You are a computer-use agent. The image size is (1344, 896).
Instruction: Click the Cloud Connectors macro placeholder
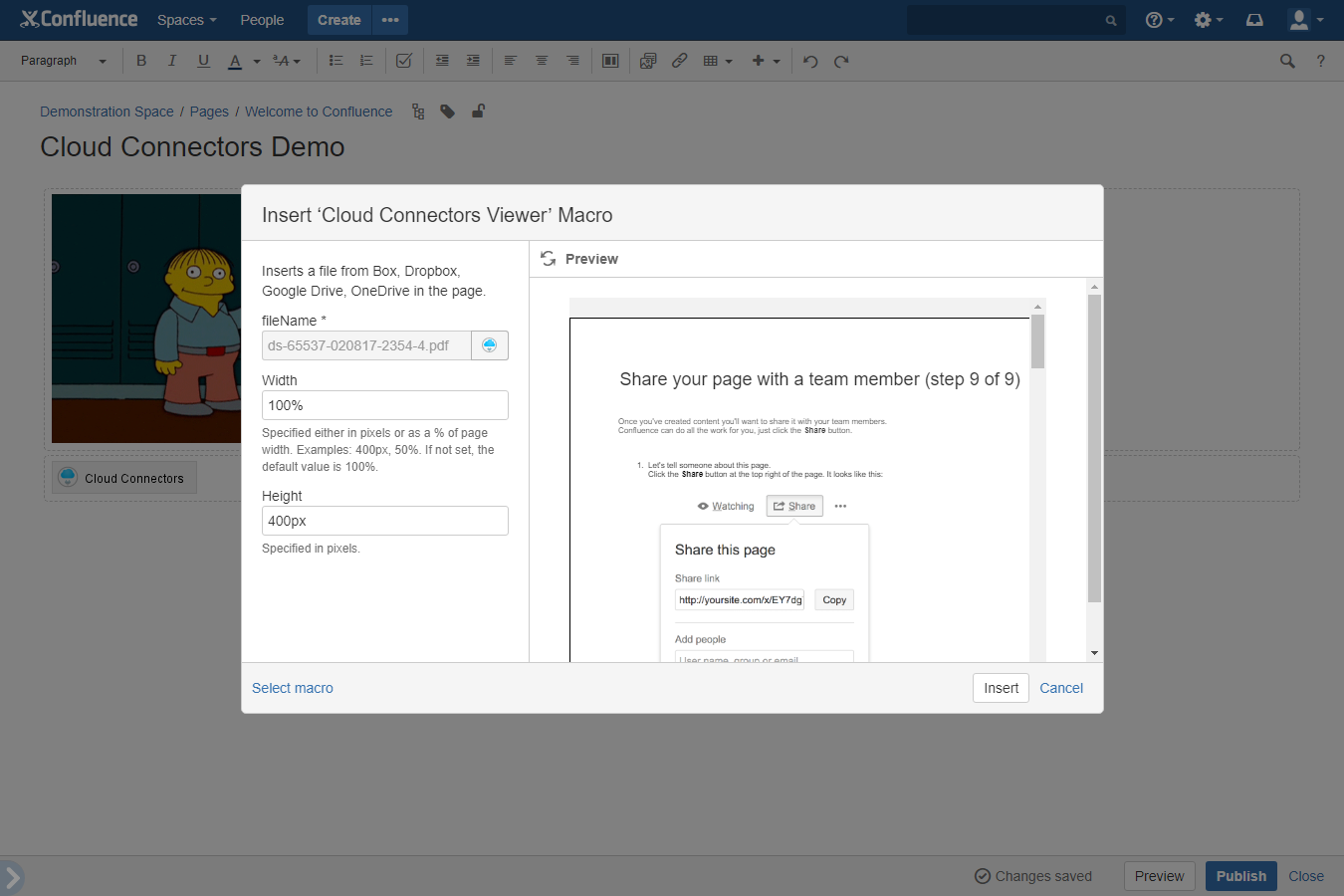[x=124, y=478]
